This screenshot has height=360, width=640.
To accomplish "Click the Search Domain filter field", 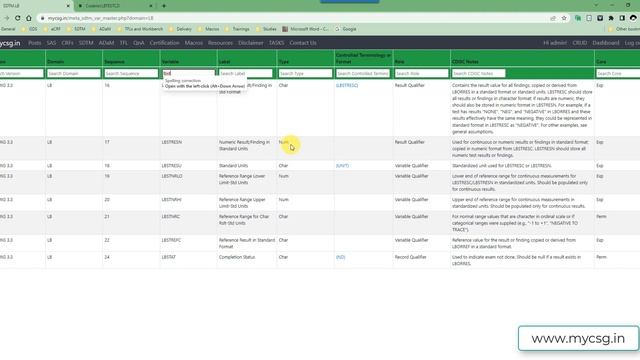I will (x=74, y=73).
